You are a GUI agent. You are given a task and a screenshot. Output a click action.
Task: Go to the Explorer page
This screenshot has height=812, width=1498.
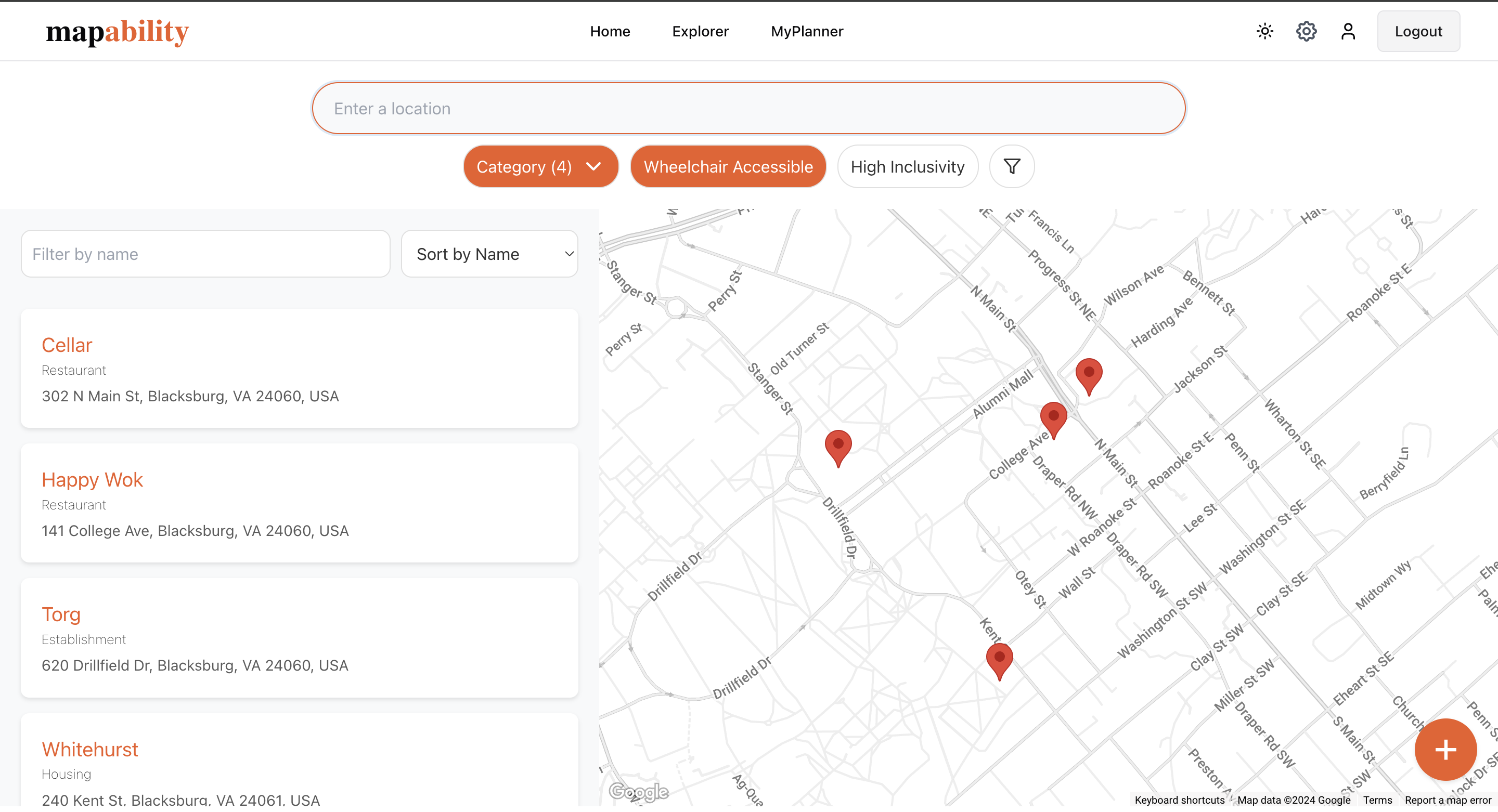pyautogui.click(x=700, y=31)
